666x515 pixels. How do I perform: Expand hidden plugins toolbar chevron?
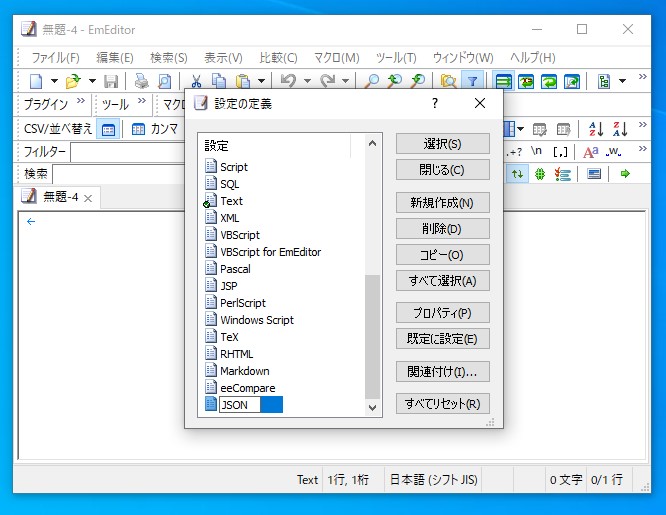point(81,101)
